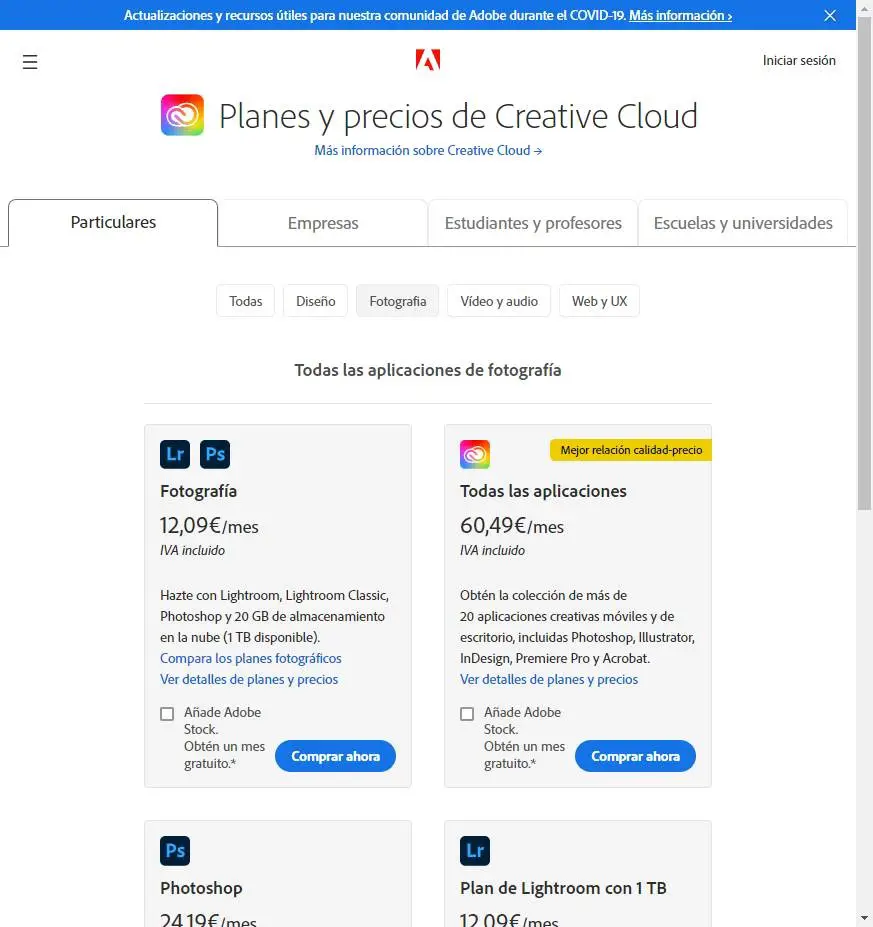
Task: Click the vertical page scrollbar thumb
Action: click(865, 263)
